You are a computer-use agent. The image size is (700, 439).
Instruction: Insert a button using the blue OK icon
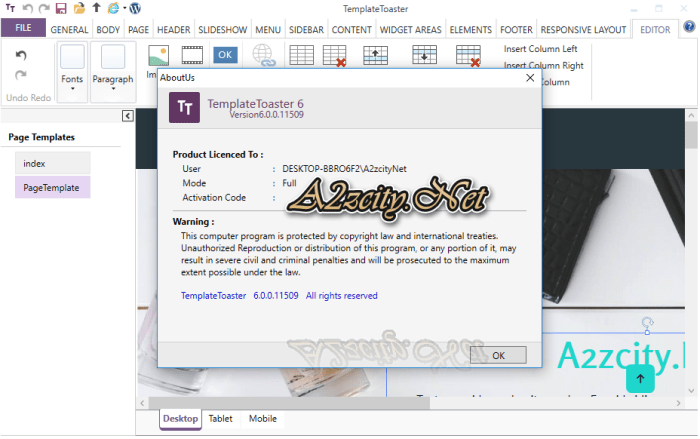point(225,55)
